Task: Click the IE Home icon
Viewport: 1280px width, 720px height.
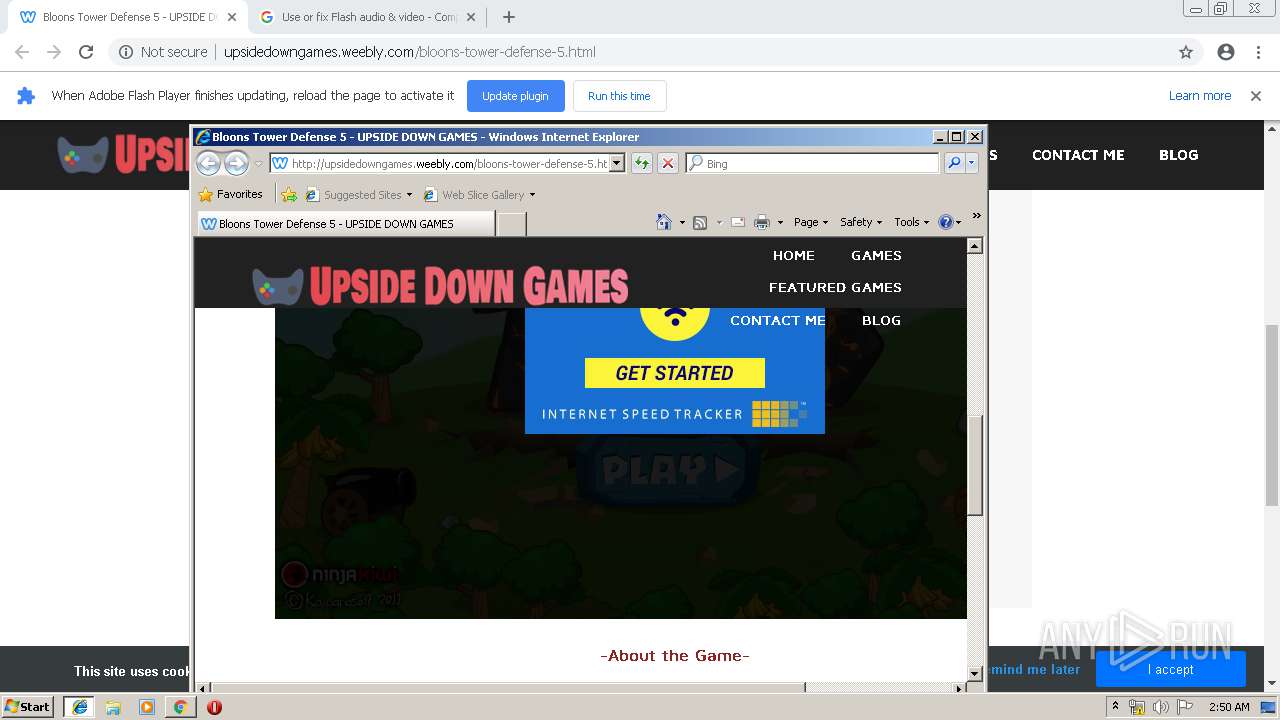Action: (x=663, y=222)
